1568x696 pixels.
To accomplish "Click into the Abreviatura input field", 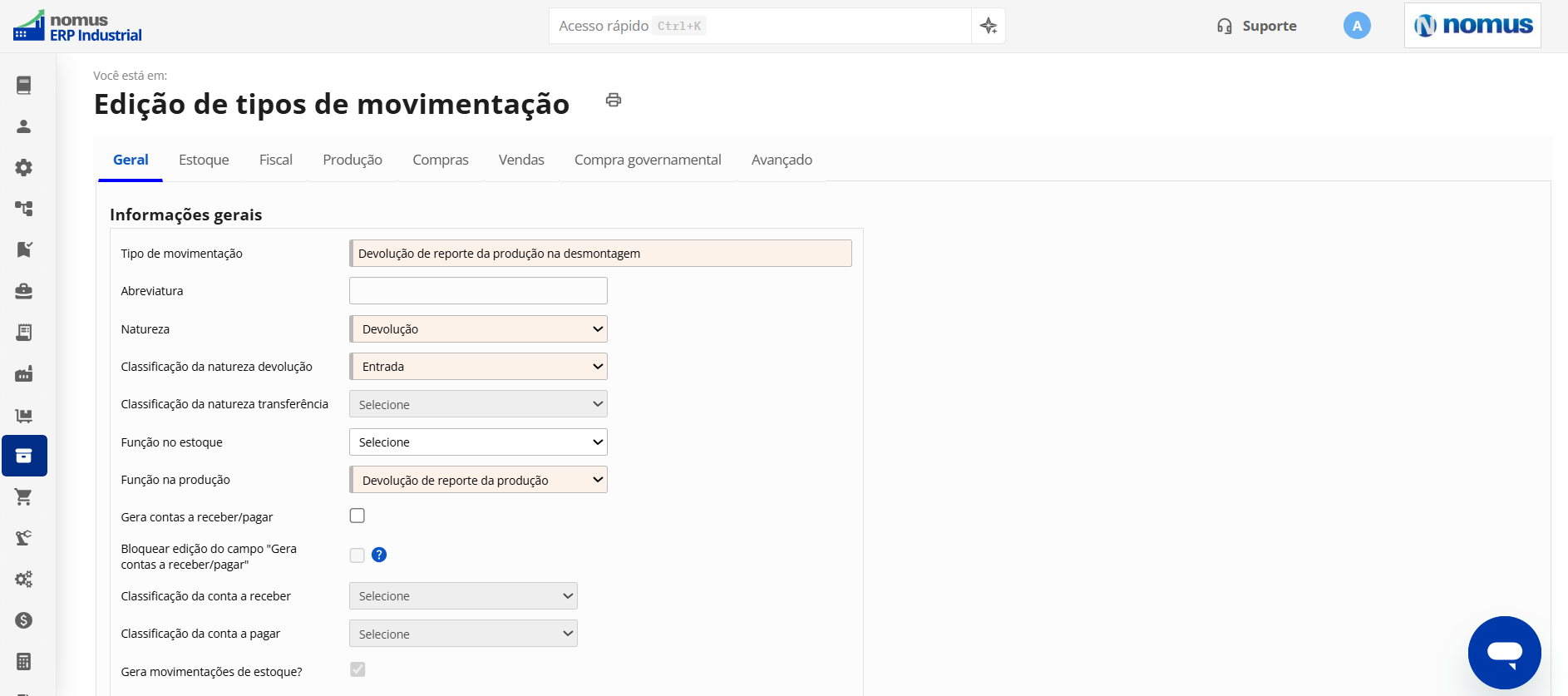I will pyautogui.click(x=478, y=290).
